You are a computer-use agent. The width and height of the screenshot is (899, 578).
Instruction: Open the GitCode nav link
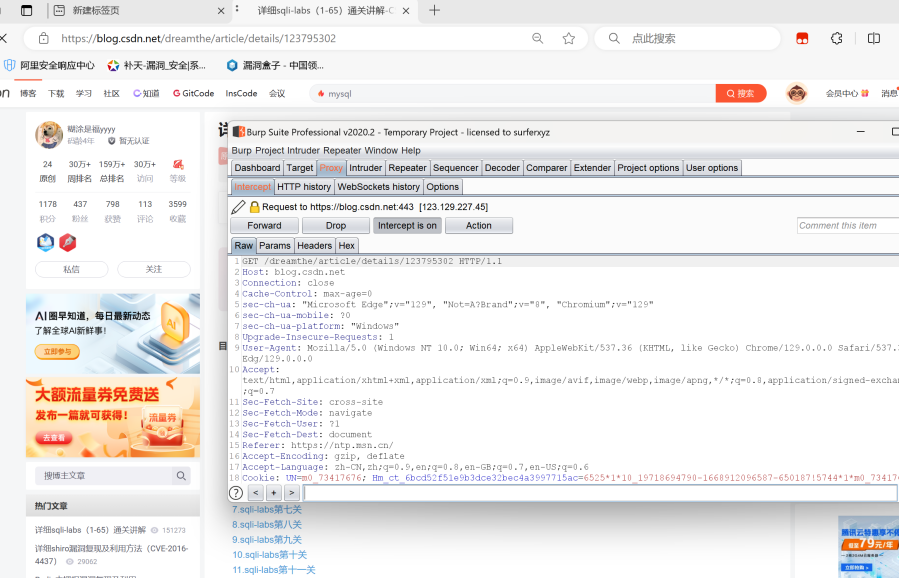click(x=193, y=93)
